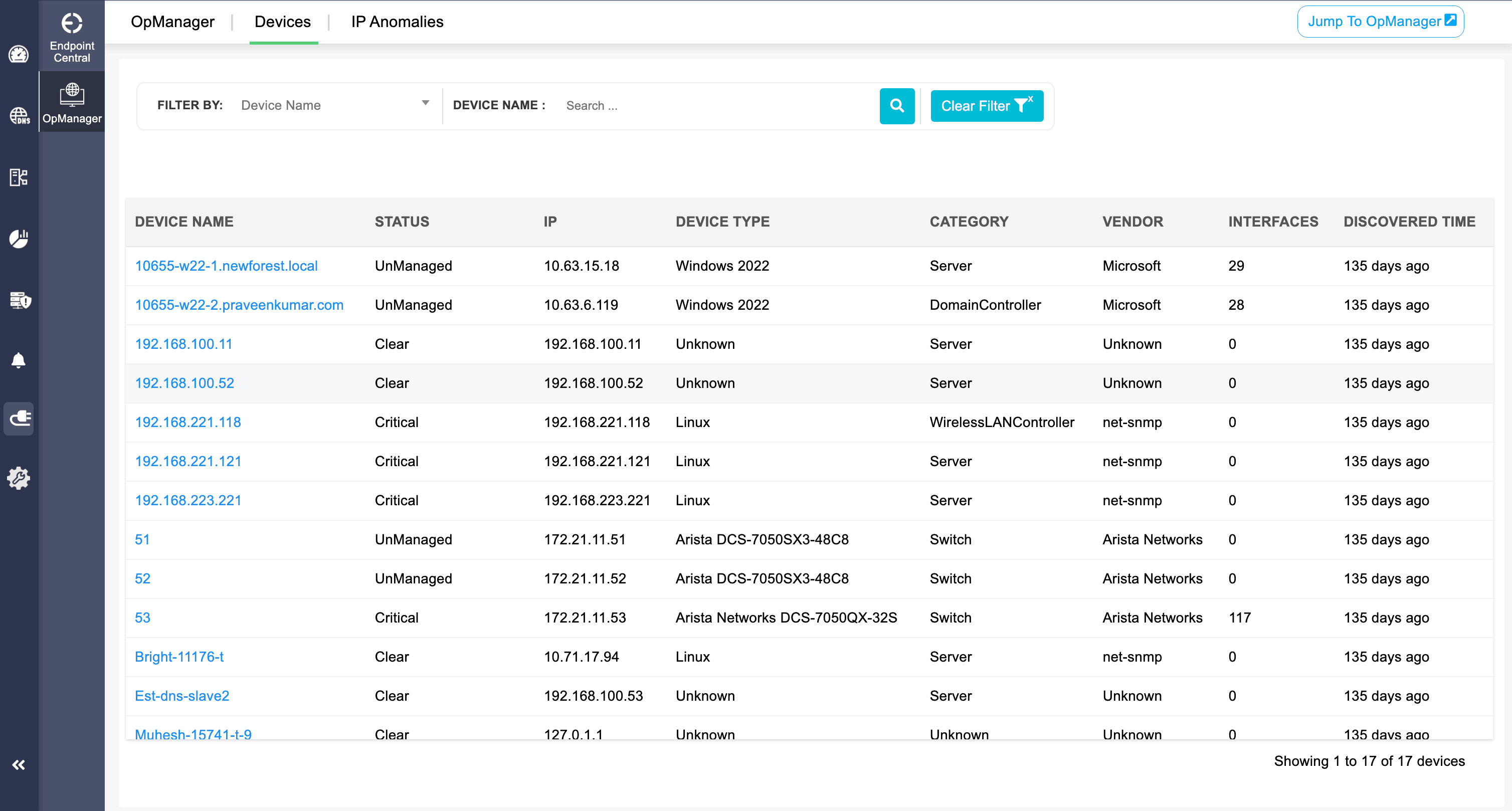Switch to the OpManager tab

(172, 22)
